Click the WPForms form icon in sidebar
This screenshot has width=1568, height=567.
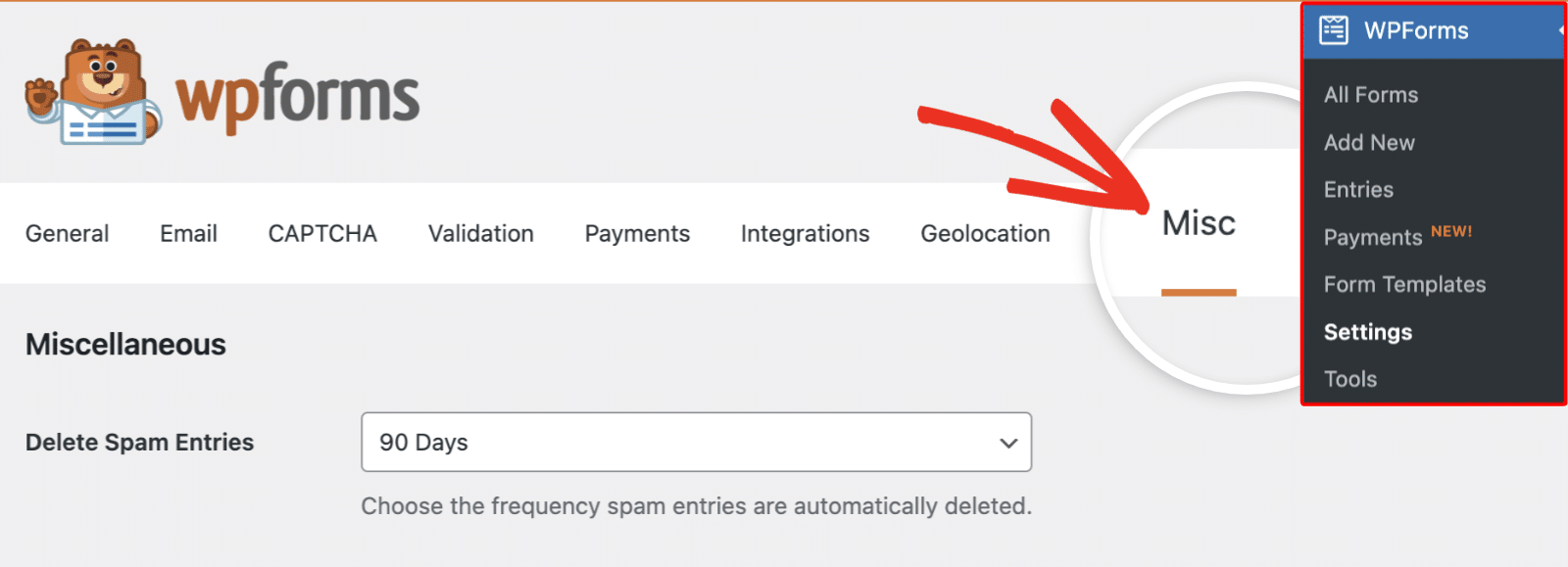pyautogui.click(x=1334, y=30)
